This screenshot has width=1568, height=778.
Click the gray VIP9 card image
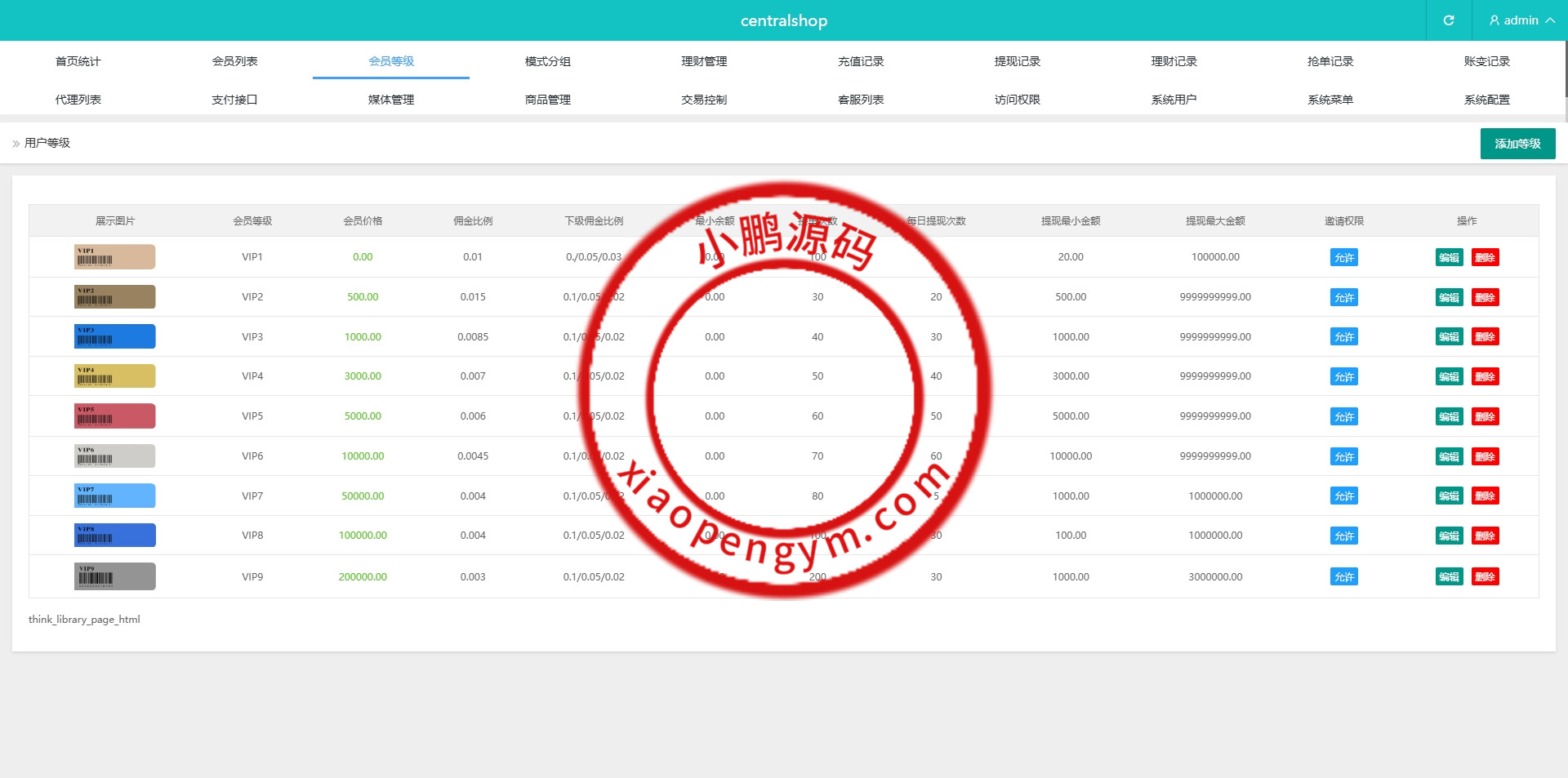point(114,576)
